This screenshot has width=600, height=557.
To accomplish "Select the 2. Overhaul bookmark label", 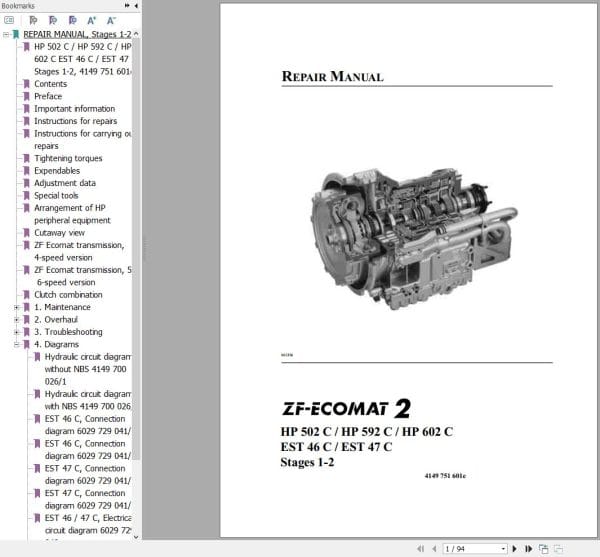I will click(56, 319).
